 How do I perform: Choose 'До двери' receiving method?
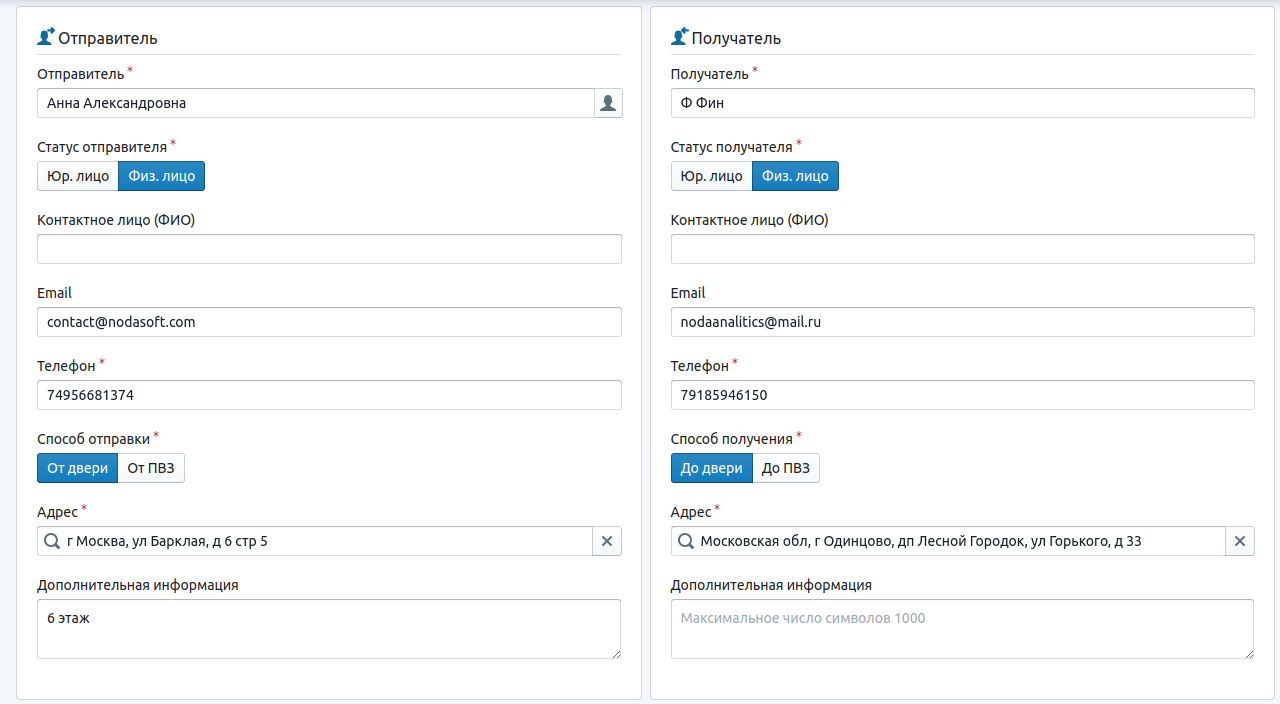tap(711, 468)
